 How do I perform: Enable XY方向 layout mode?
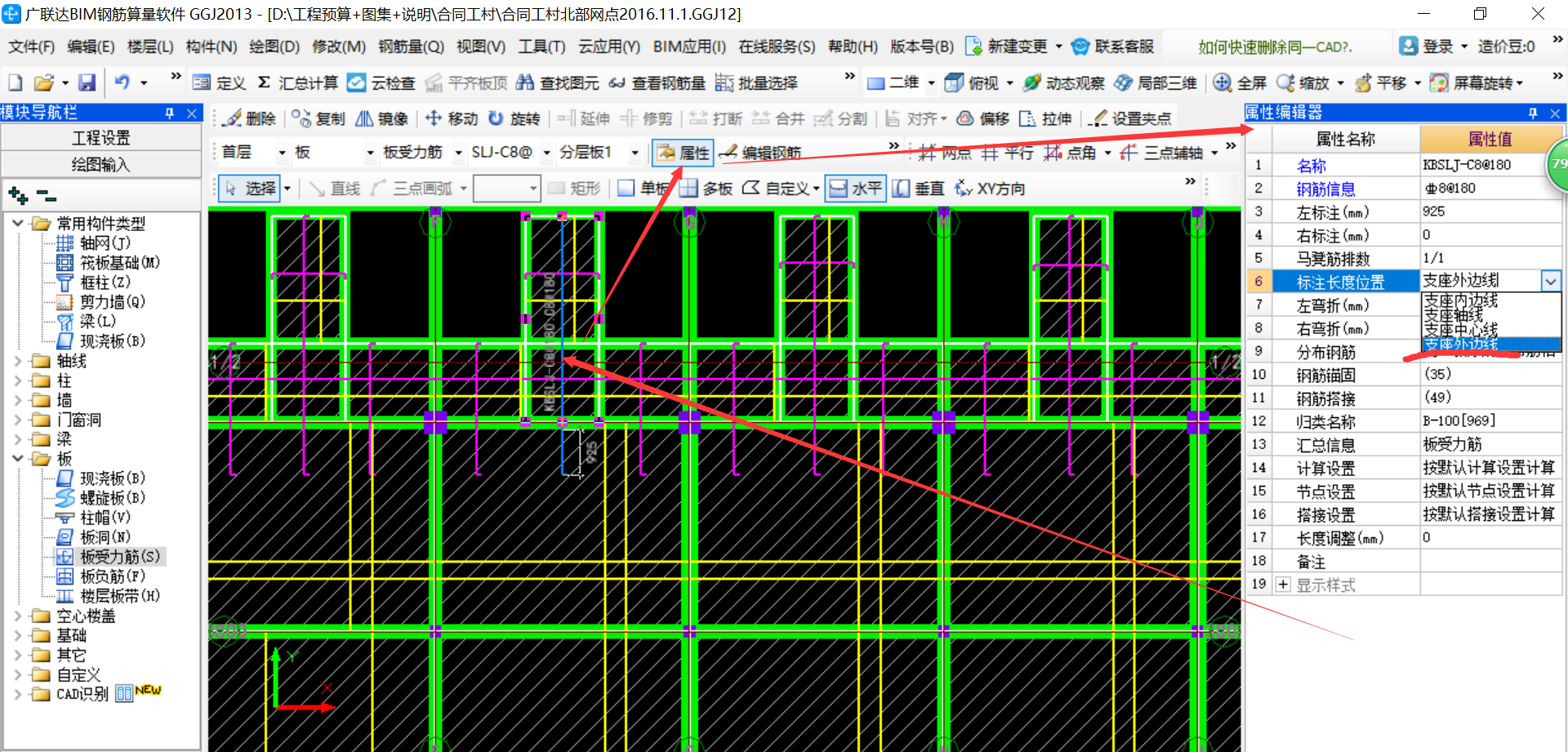[x=990, y=189]
